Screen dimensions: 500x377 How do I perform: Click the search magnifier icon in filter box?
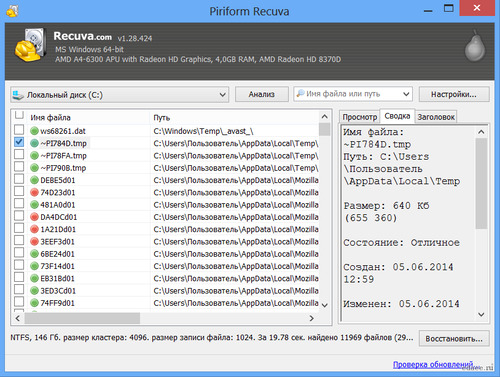(x=301, y=93)
